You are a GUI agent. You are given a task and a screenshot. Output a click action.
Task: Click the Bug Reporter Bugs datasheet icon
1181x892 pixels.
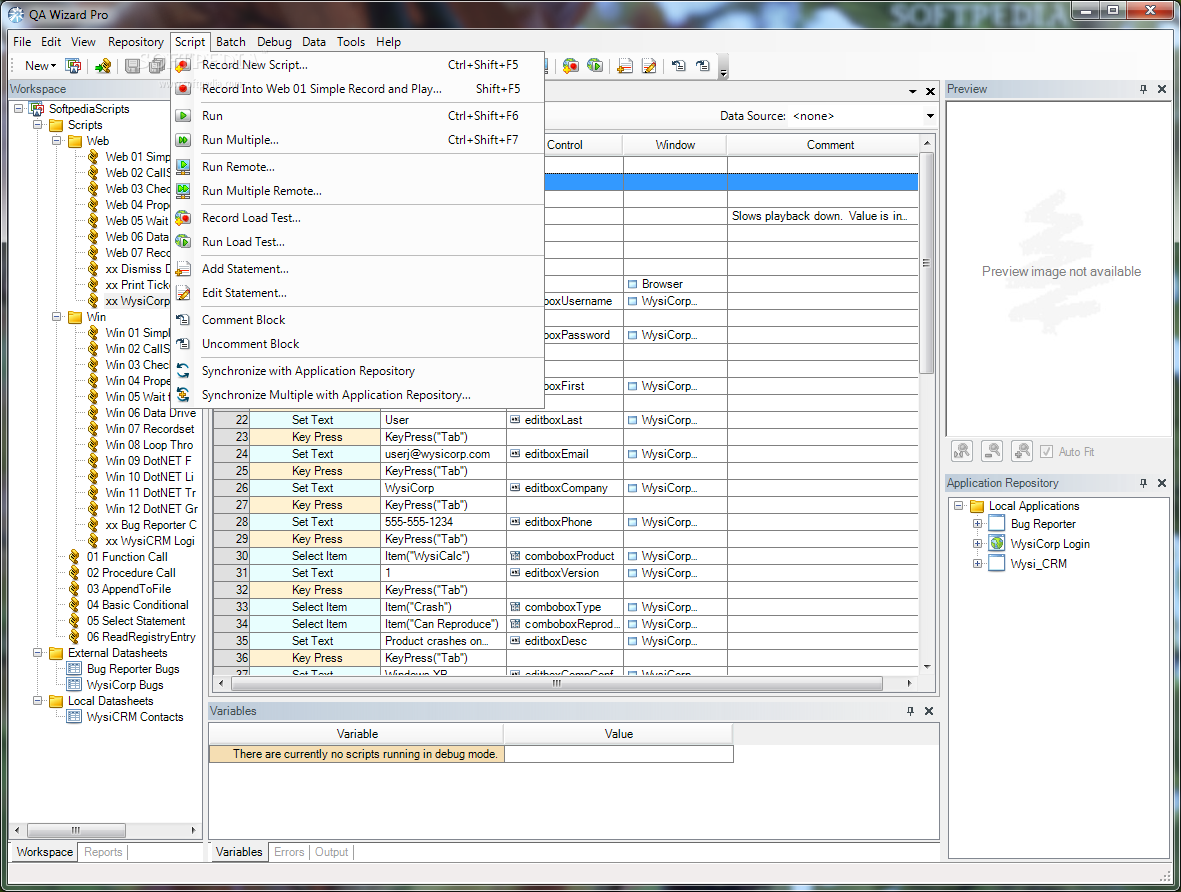74,669
